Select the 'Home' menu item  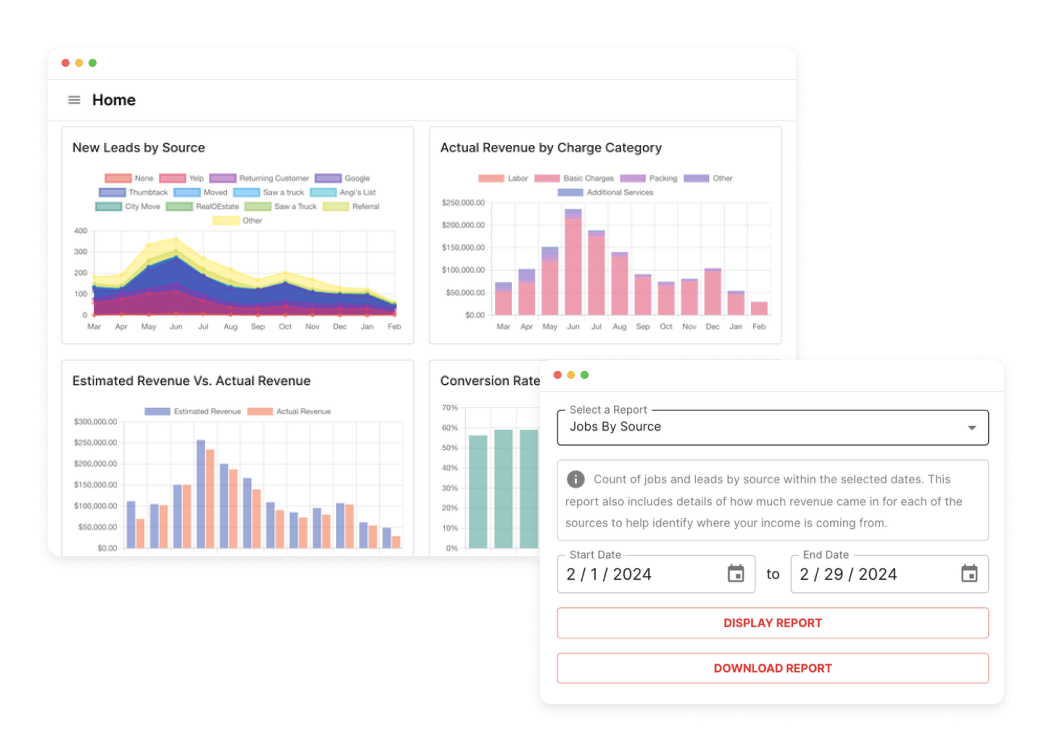pos(113,100)
